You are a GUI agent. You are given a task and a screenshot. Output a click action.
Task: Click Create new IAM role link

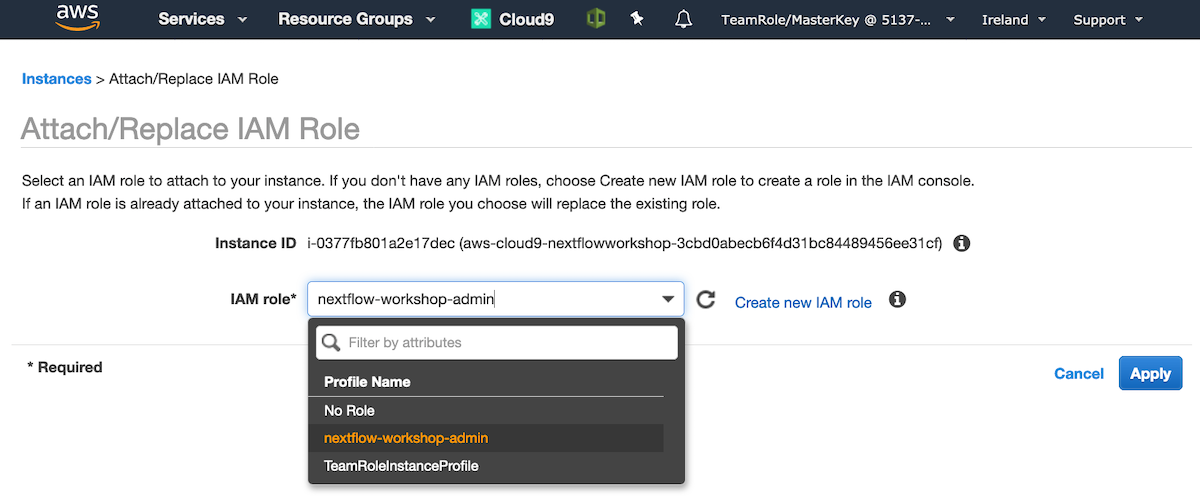(803, 302)
